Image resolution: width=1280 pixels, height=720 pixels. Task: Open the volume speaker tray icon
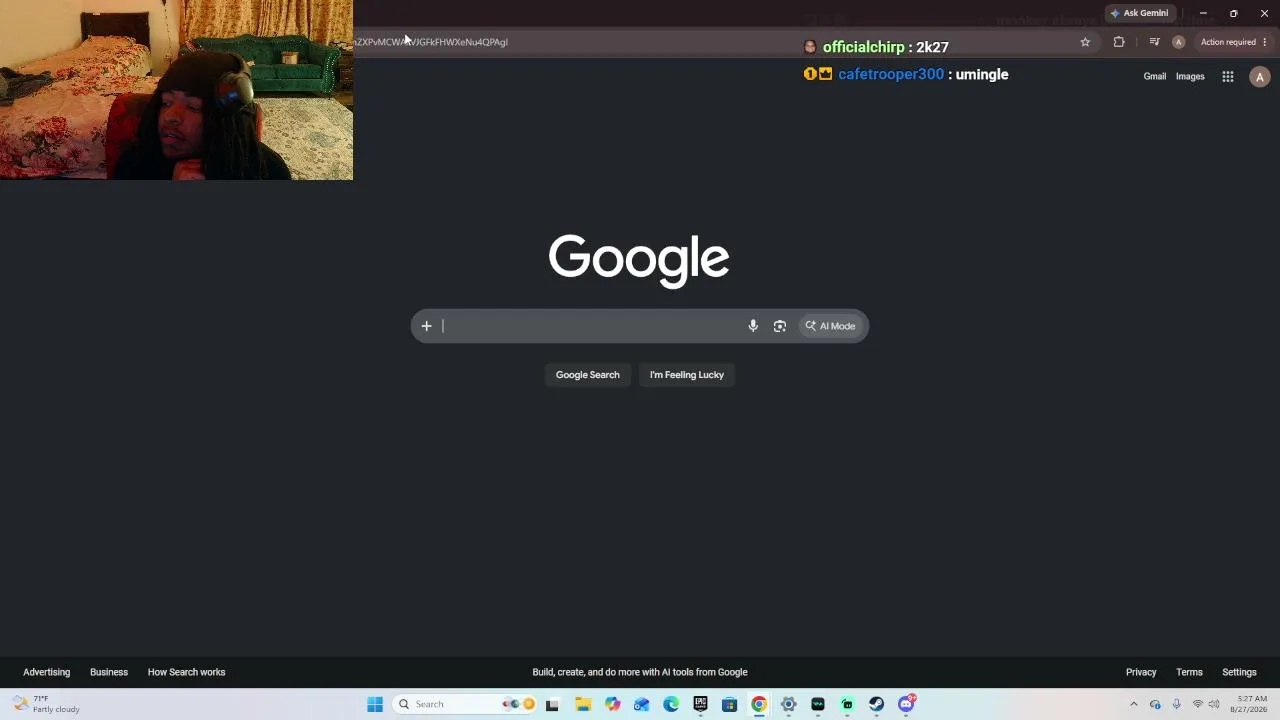pyautogui.click(x=1214, y=704)
